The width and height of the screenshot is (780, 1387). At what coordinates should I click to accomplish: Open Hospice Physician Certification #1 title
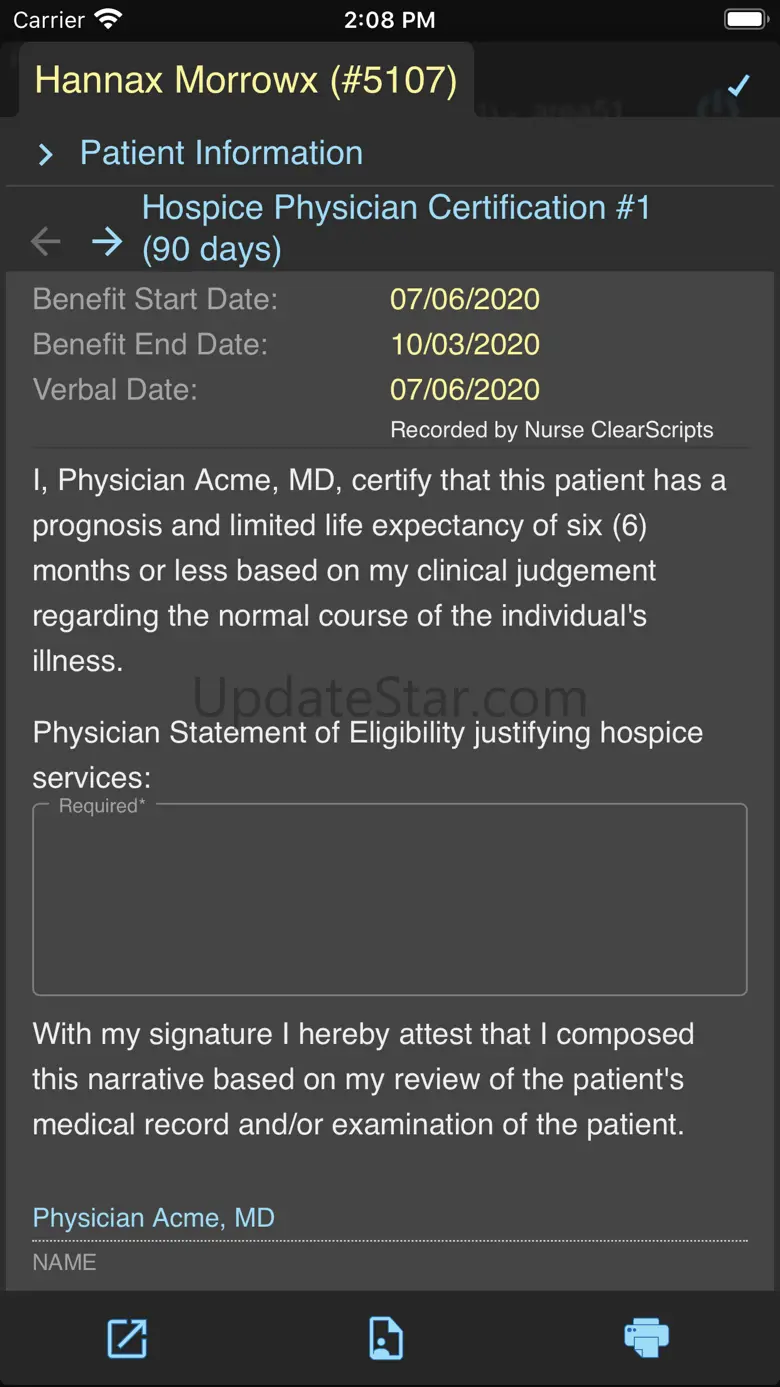396,228
